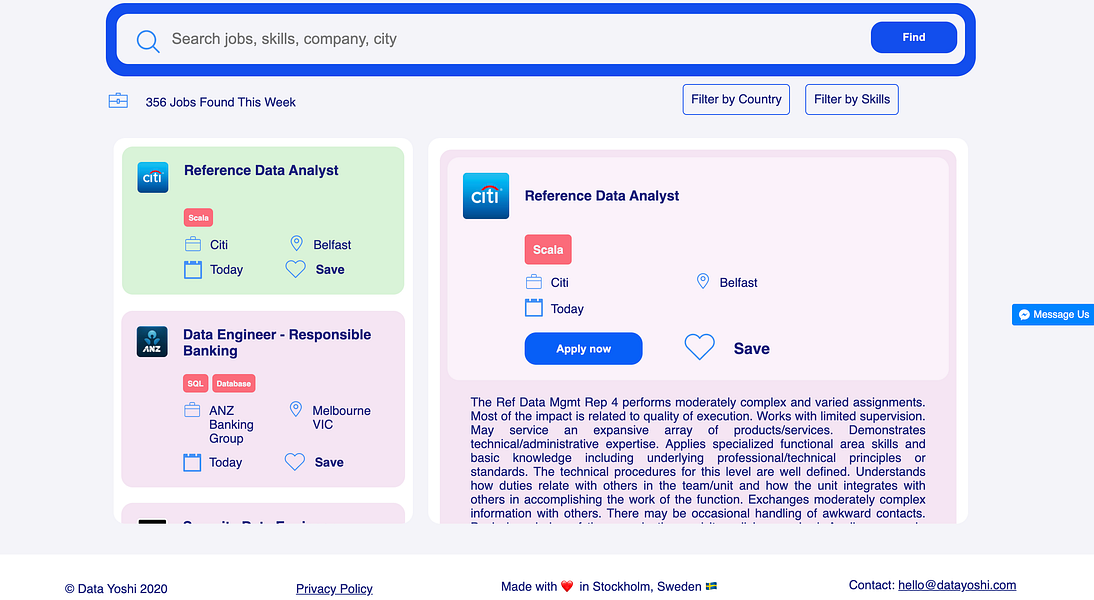Click briefcase icon next to ANZ Banking Group
The width and height of the screenshot is (1094, 600).
192,410
